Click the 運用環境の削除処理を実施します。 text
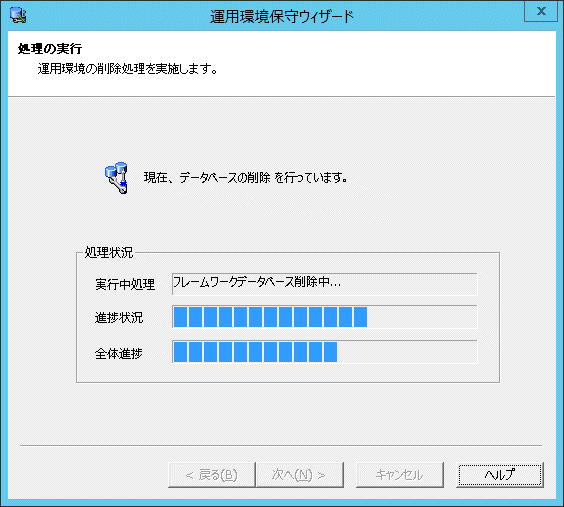Screen dimensions: 564x507 pos(128,68)
